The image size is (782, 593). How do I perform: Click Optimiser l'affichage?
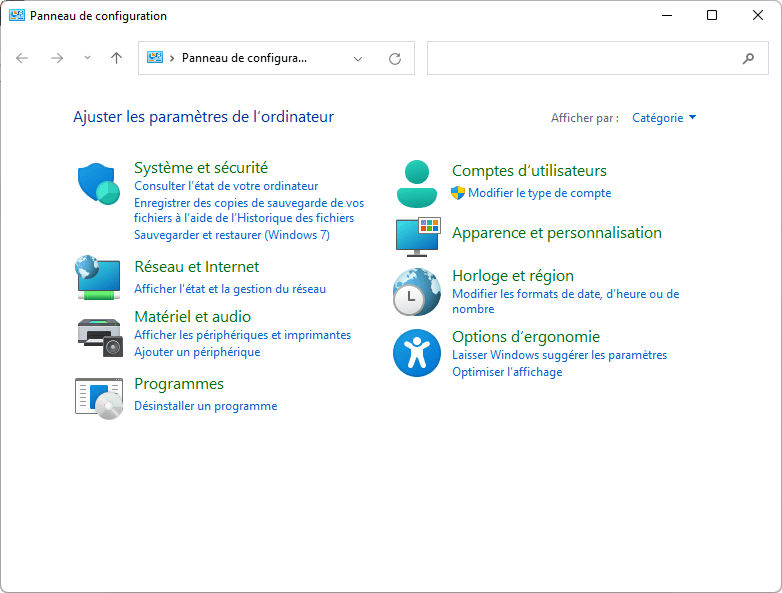507,372
